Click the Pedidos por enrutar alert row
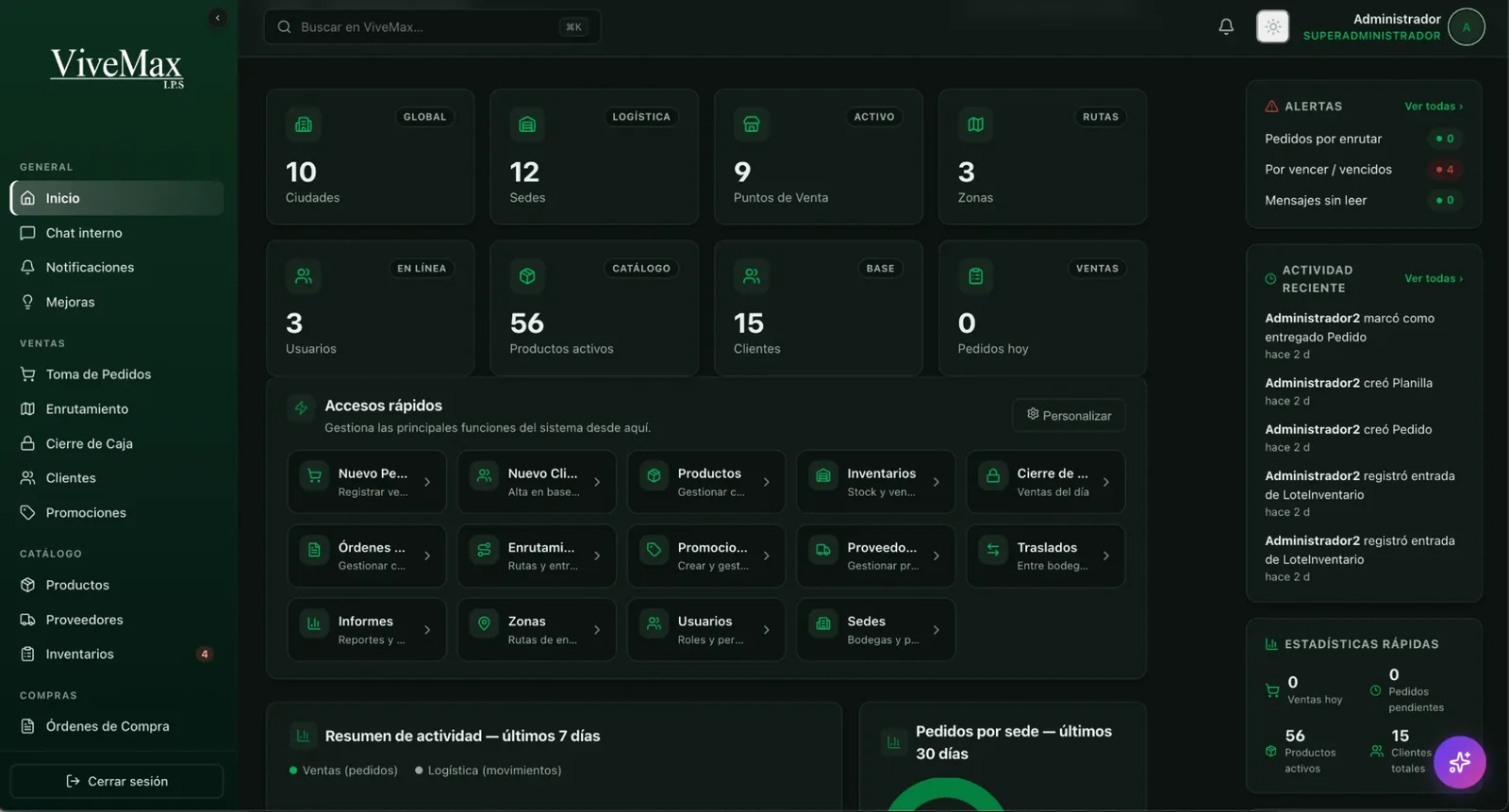Image resolution: width=1509 pixels, height=812 pixels. pyautogui.click(x=1364, y=139)
